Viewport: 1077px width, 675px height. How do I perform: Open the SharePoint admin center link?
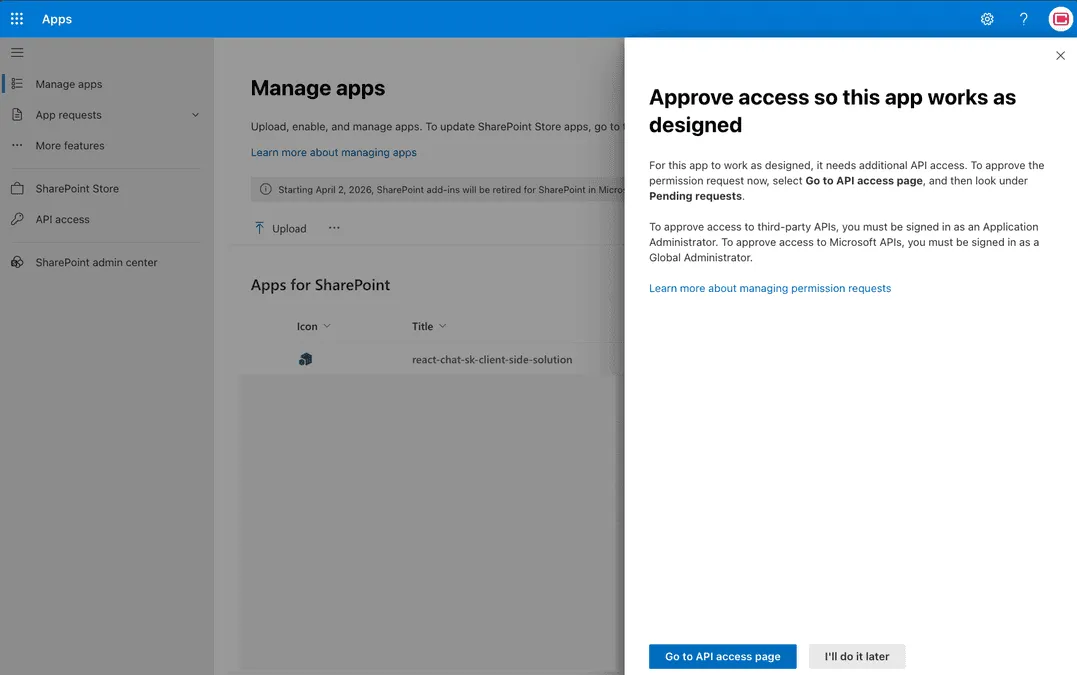(94, 262)
